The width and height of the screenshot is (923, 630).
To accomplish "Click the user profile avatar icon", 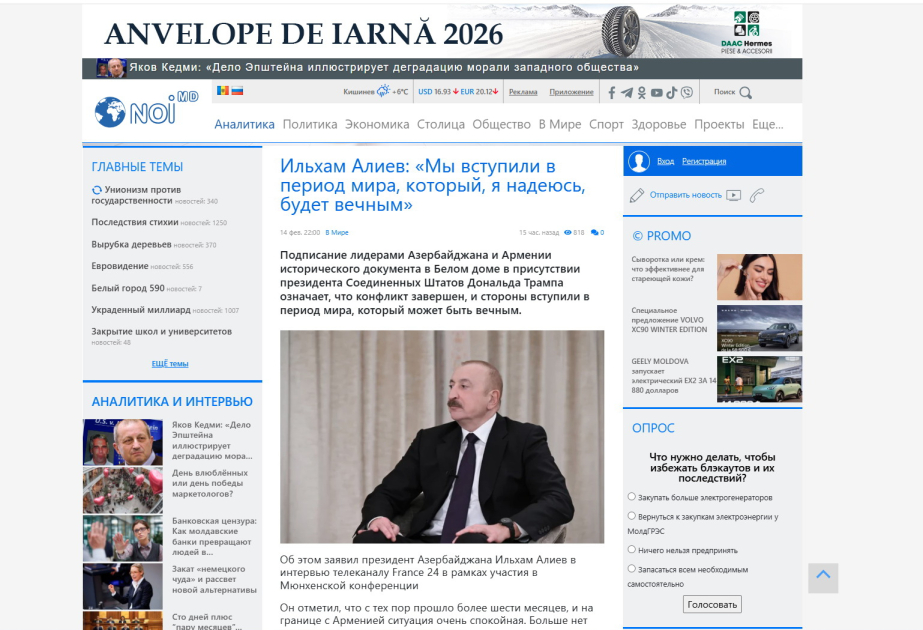I will (x=638, y=161).
